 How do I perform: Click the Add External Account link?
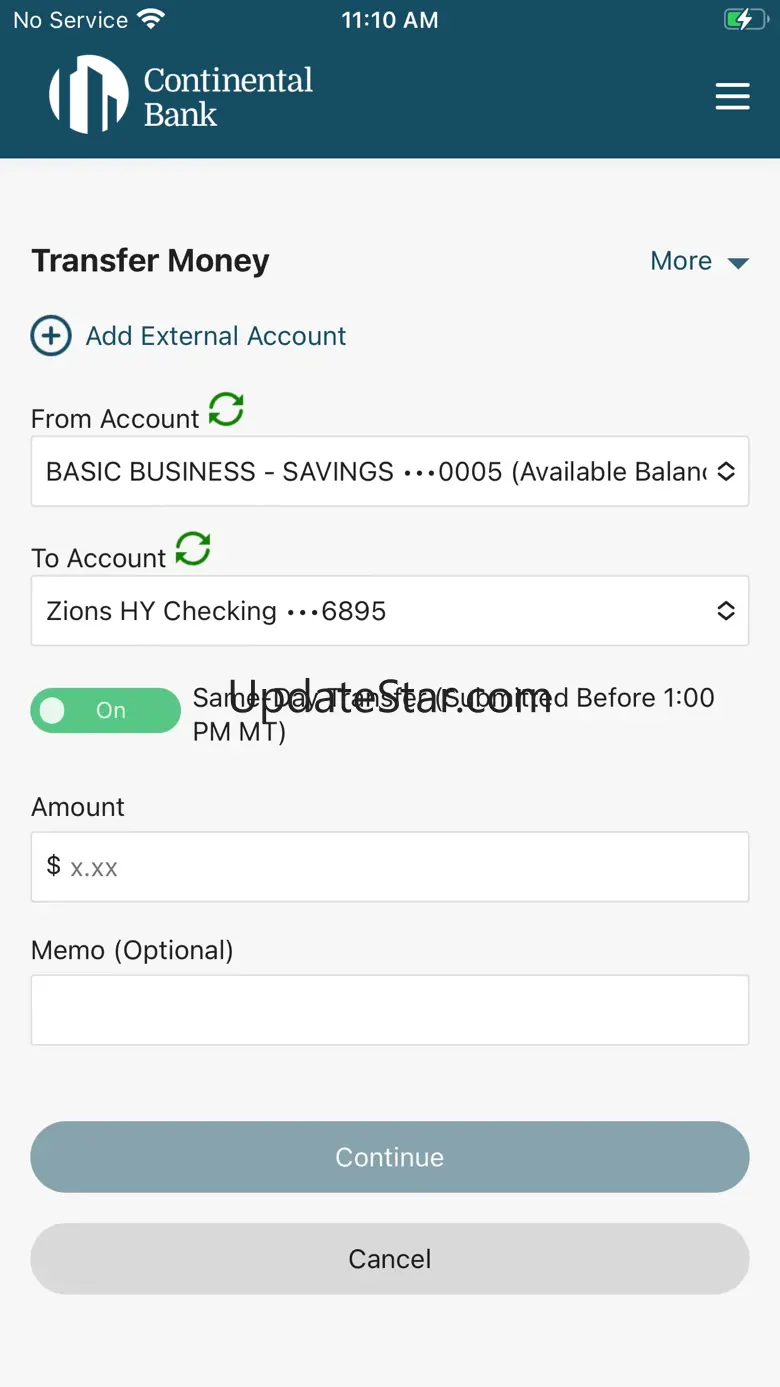pos(216,336)
